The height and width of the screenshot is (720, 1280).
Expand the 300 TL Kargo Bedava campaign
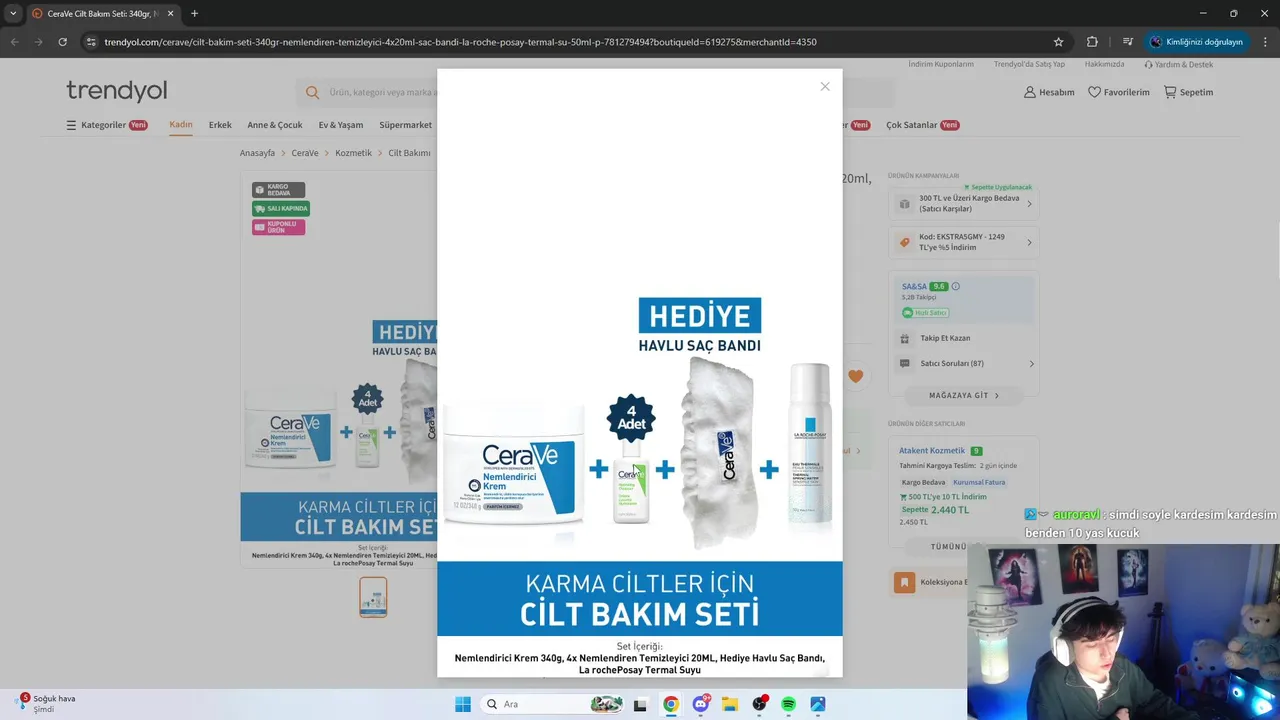964,204
